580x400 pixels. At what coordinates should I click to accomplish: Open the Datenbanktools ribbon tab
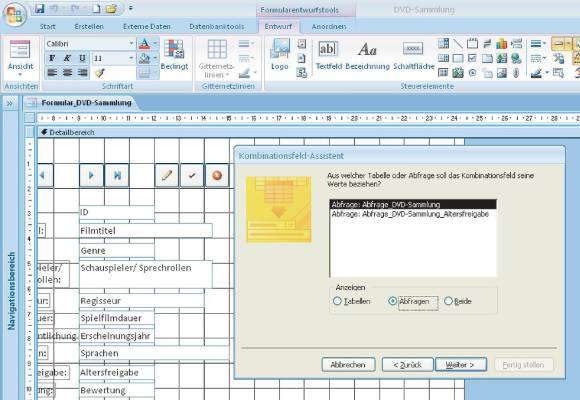(217, 27)
